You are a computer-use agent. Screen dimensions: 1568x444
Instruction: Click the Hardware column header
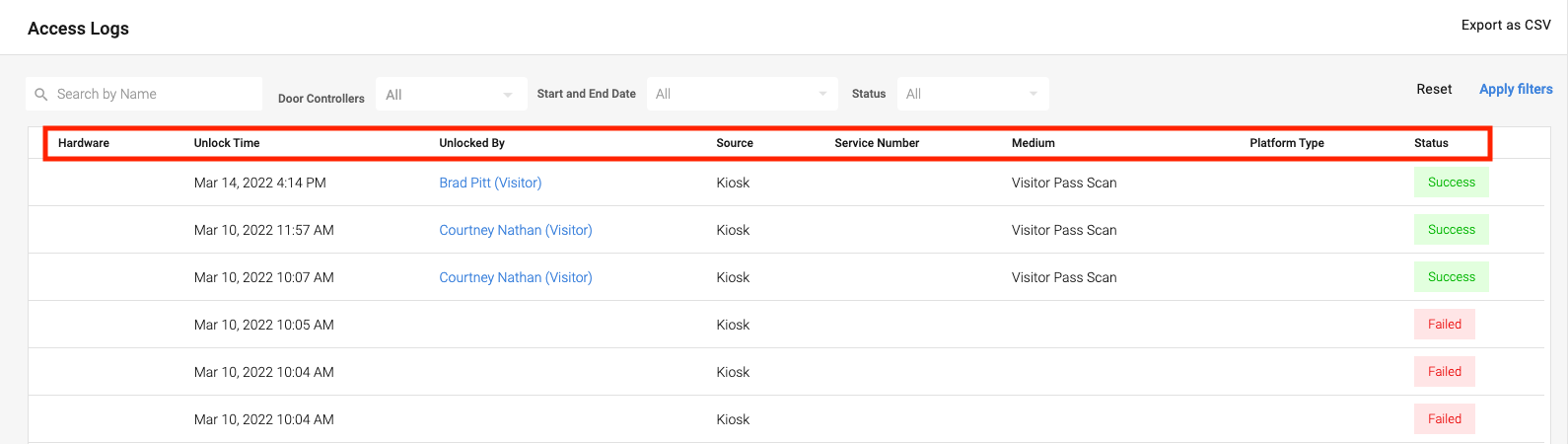coord(84,143)
